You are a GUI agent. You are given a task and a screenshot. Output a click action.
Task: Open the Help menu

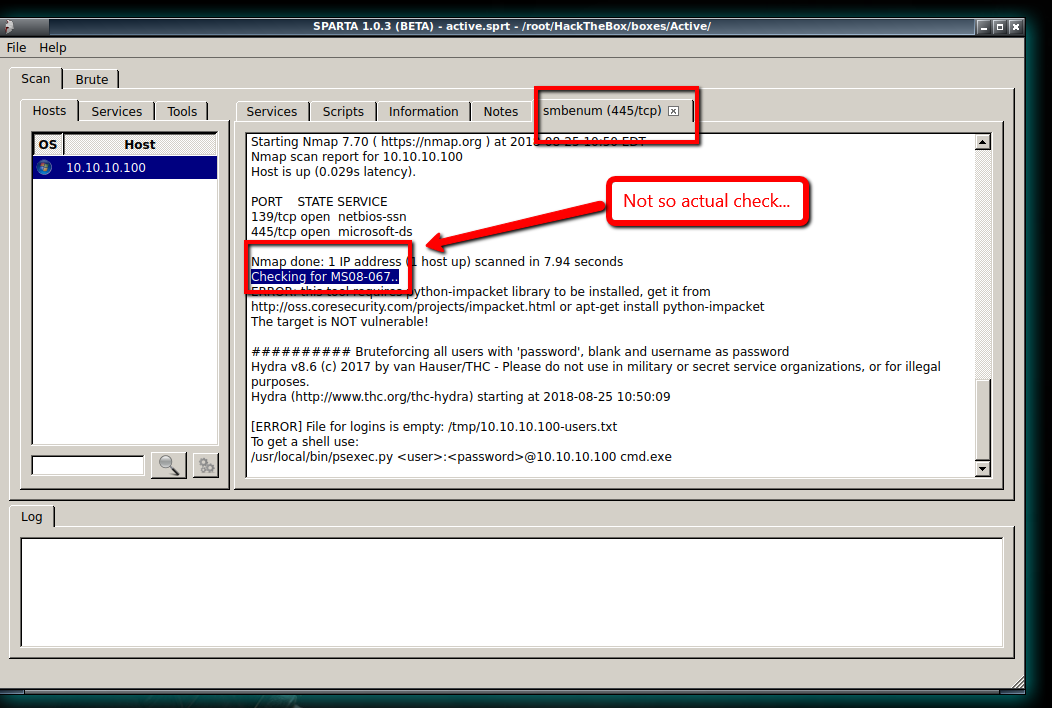coord(53,47)
